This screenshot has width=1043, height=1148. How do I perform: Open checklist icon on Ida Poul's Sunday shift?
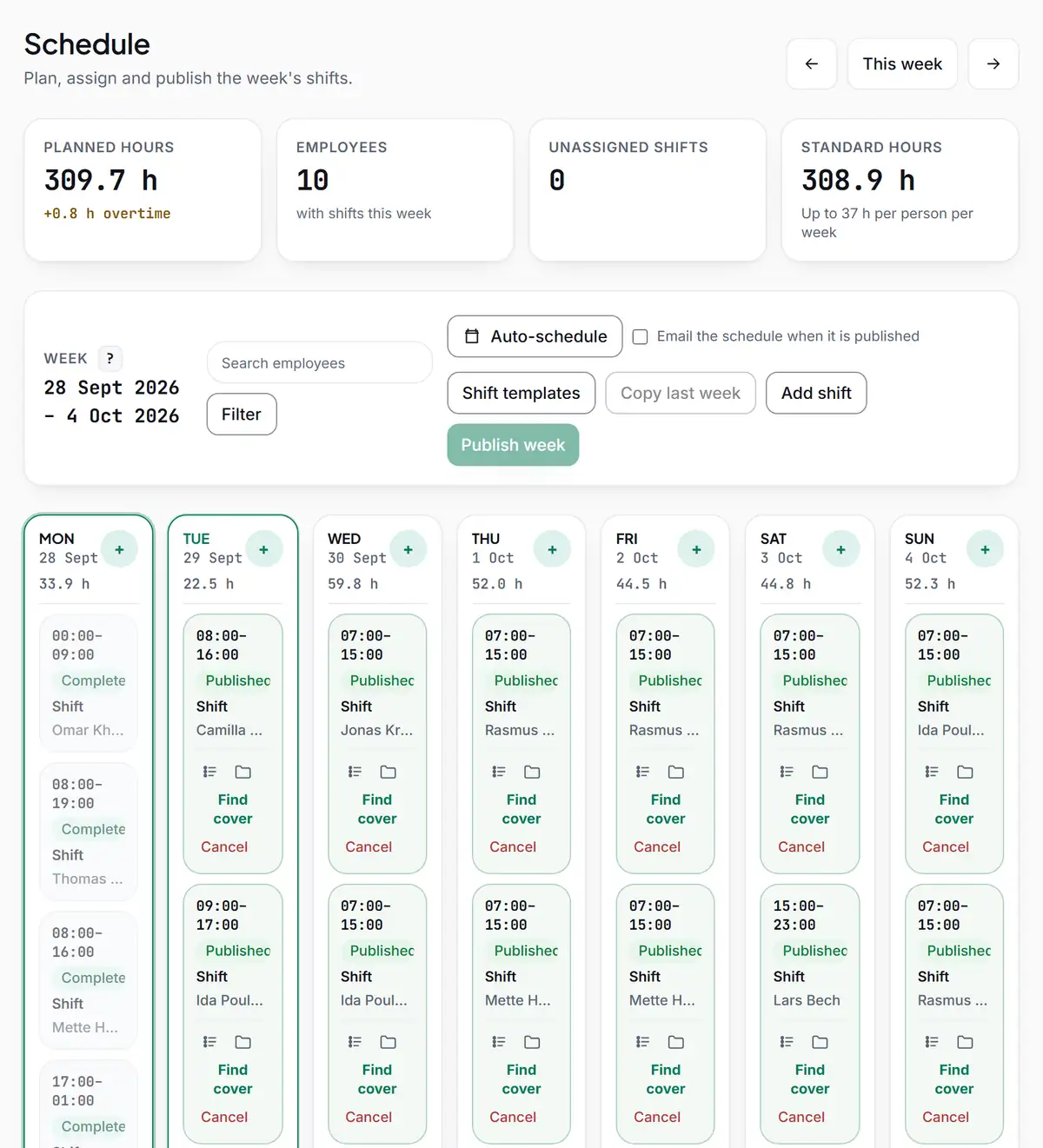[932, 772]
